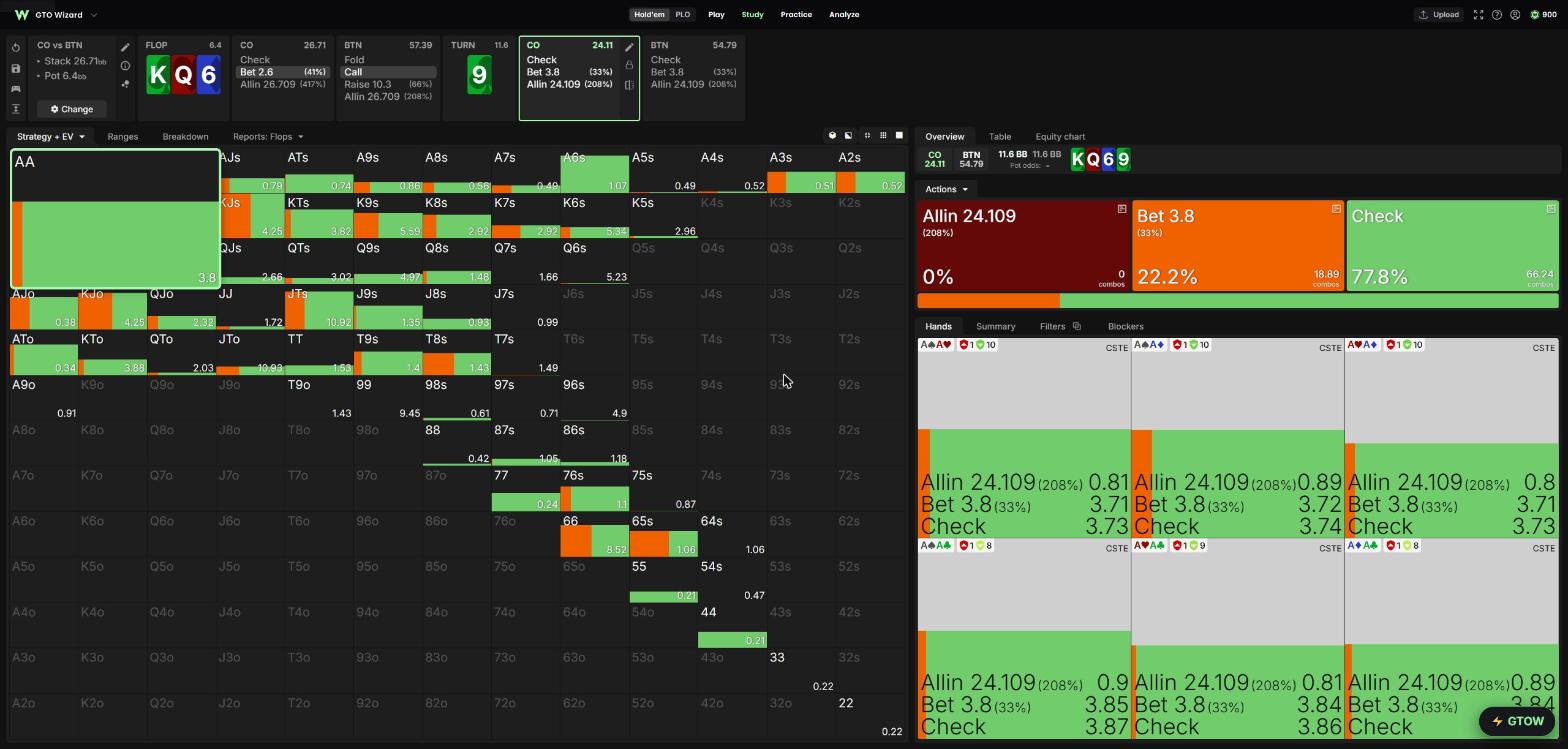Click the copy icon next to the Filters tab

pos(1077,326)
